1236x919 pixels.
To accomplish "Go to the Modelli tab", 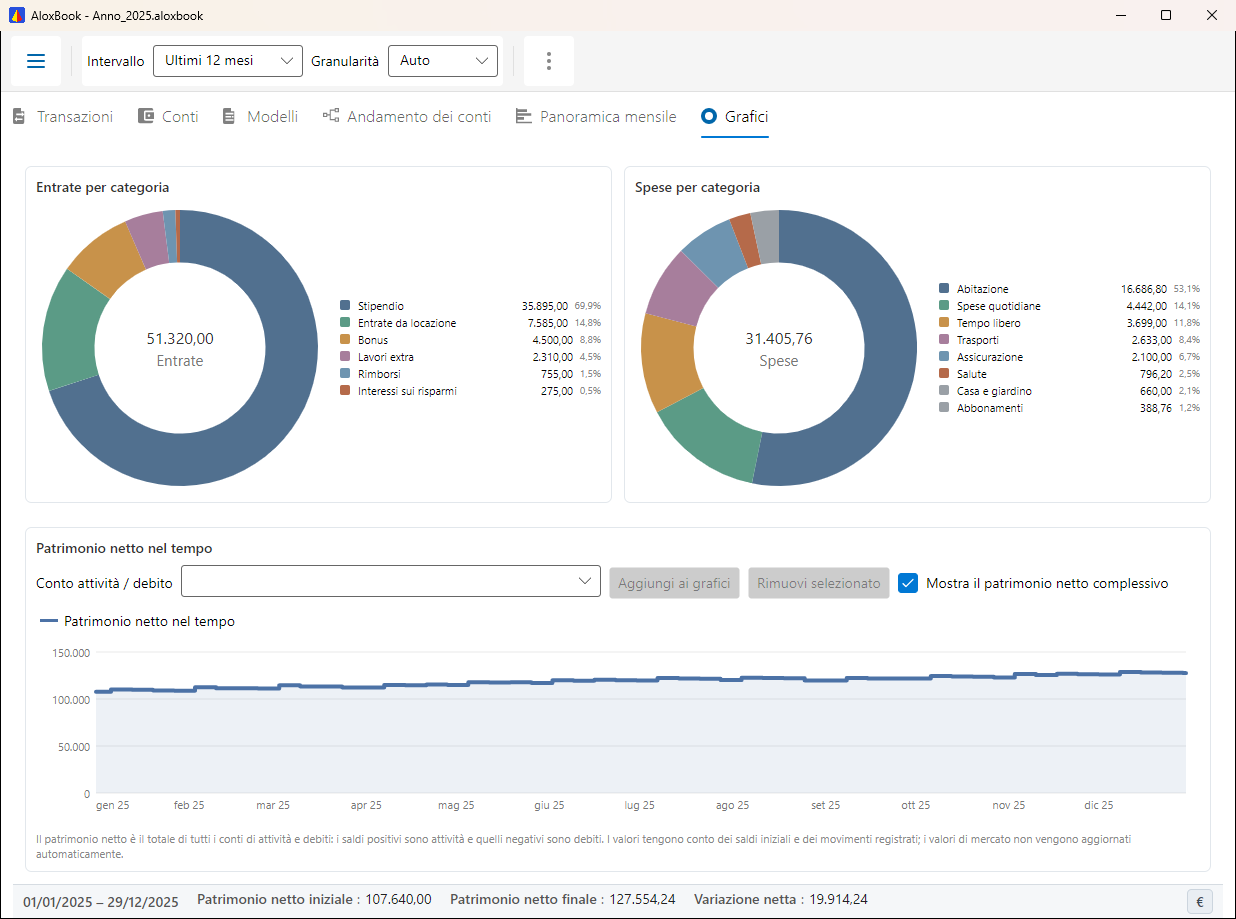I will 260,116.
